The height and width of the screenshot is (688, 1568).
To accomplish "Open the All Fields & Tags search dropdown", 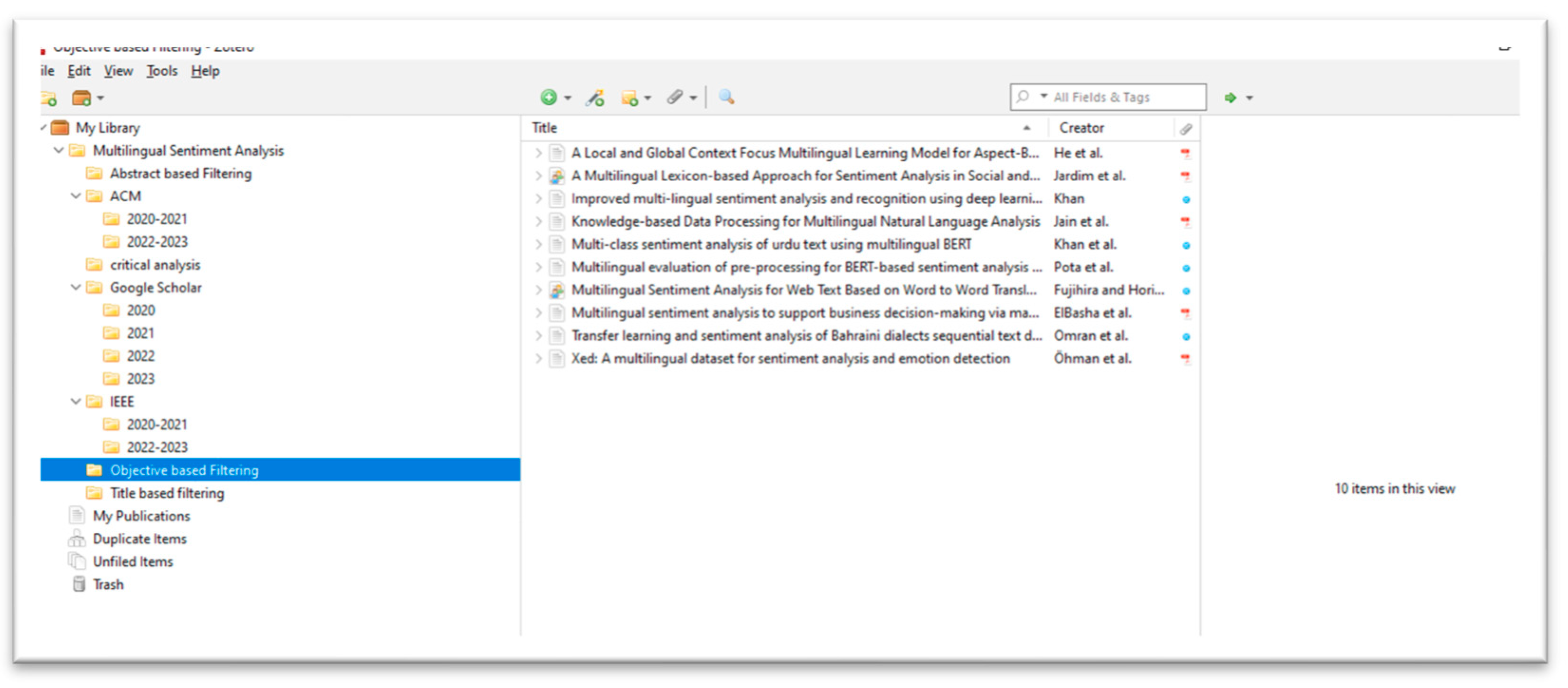I will (1043, 96).
